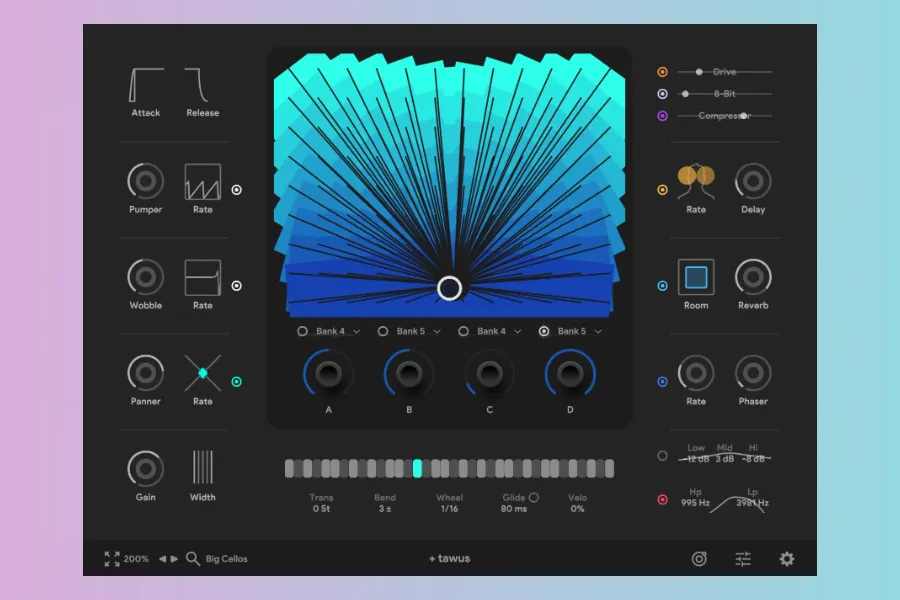Click the highlighted cyan step in sequencer strip
Viewport: 900px width, 600px height.
pos(418,468)
